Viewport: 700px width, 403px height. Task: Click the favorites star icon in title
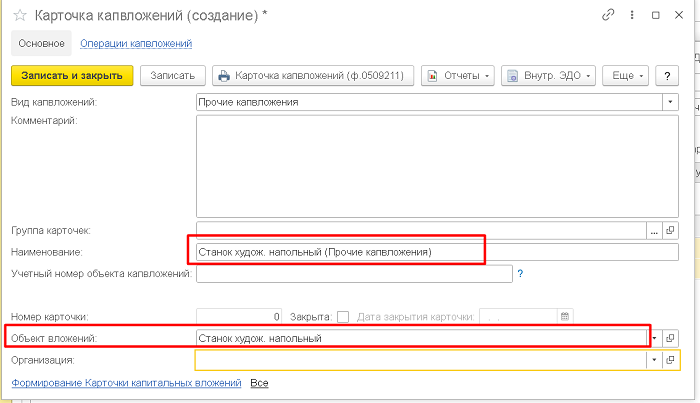point(19,16)
